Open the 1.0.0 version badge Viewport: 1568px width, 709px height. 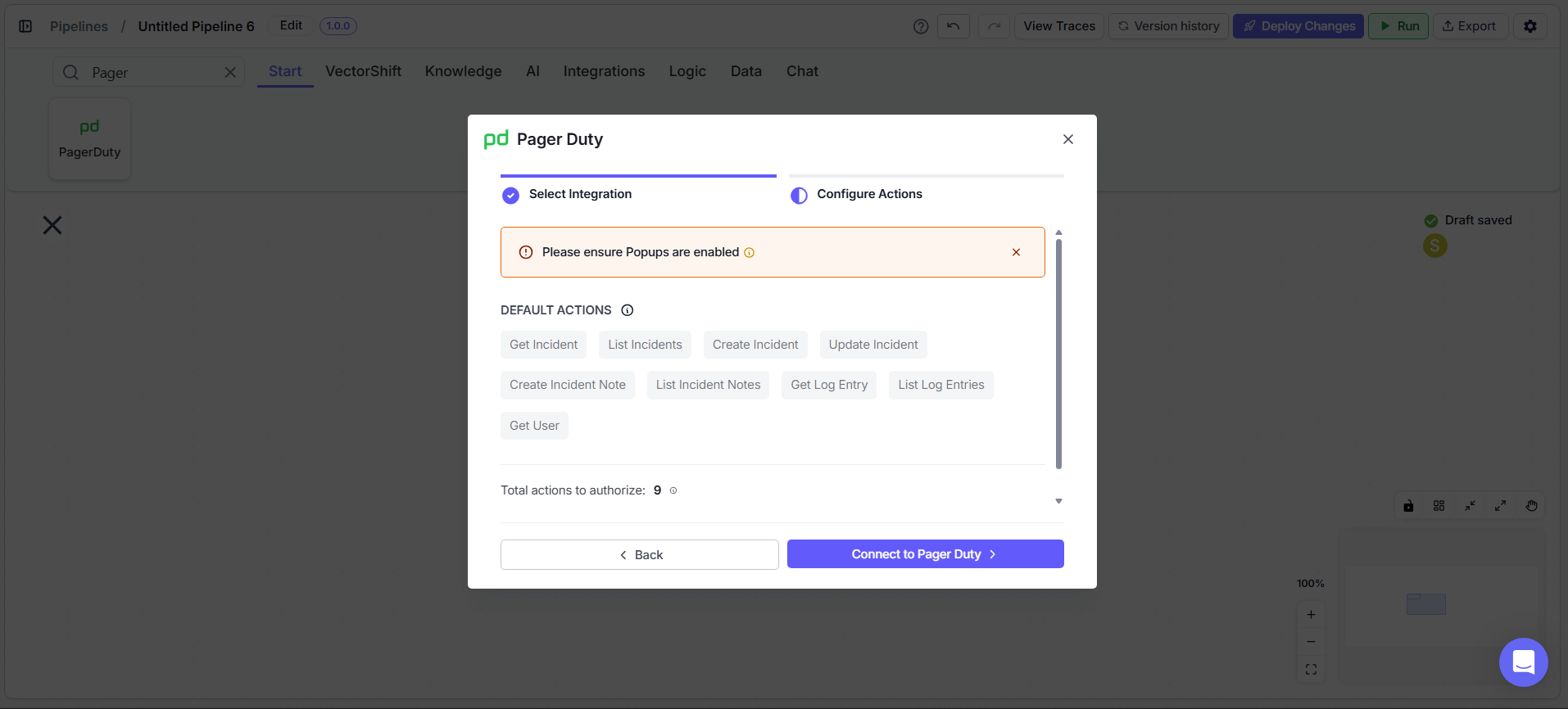pos(338,26)
